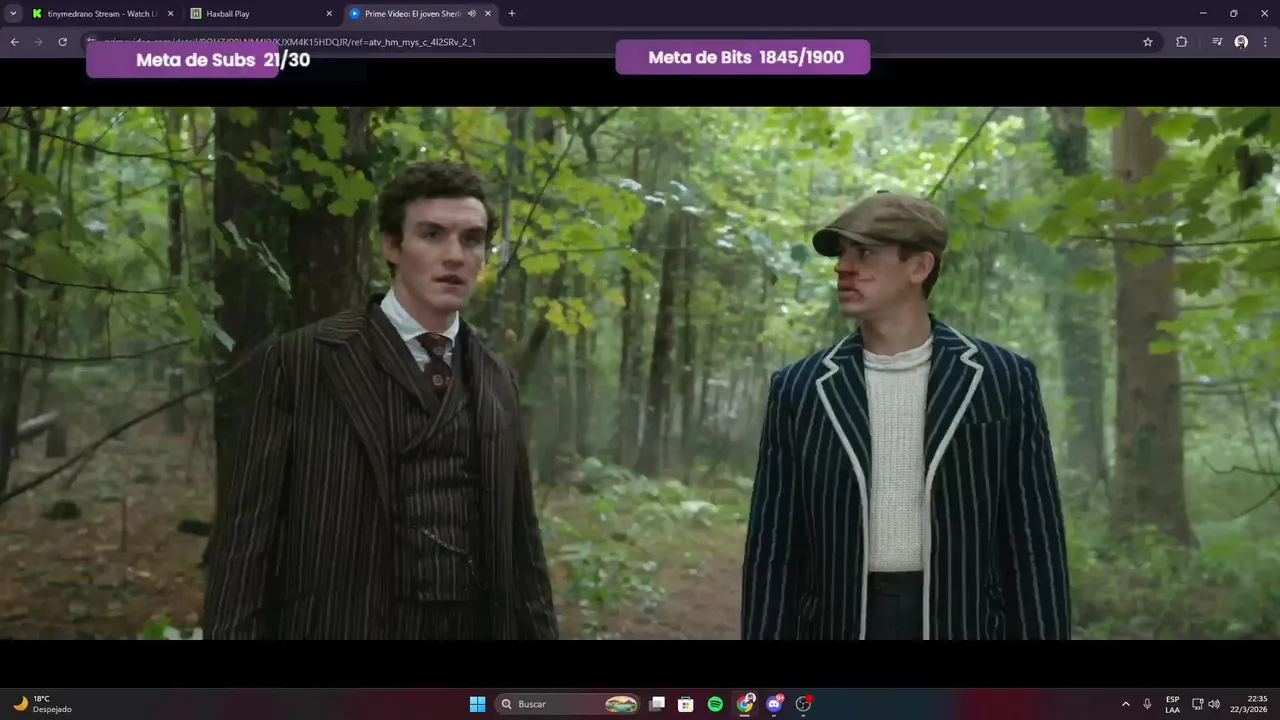This screenshot has width=1280, height=720.
Task: Click the Meta de Bits goal banner
Action: click(743, 57)
